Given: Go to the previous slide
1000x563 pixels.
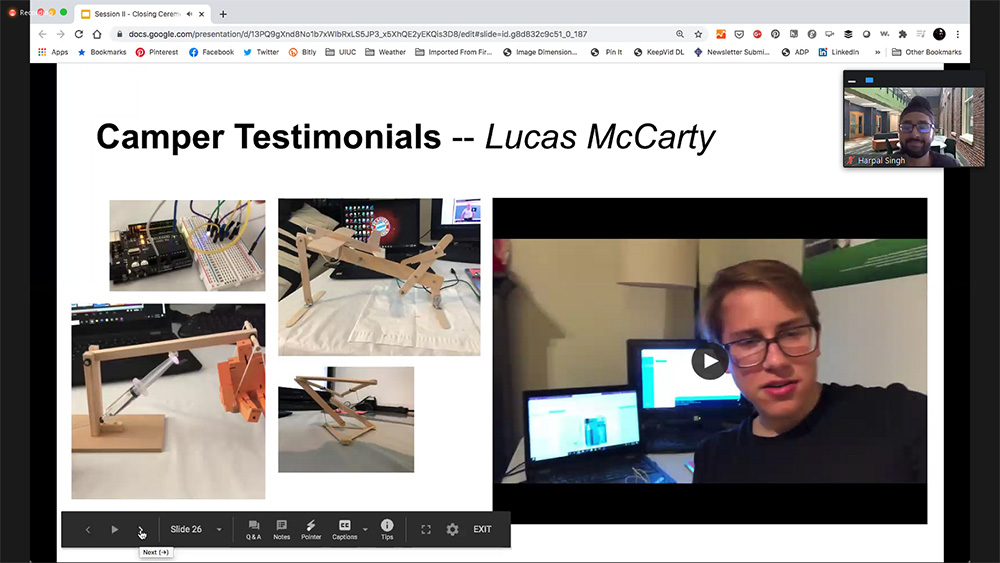Looking at the screenshot, I should [x=88, y=529].
